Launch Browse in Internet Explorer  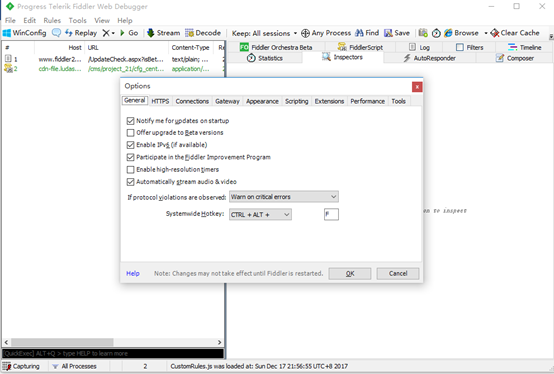461,33
